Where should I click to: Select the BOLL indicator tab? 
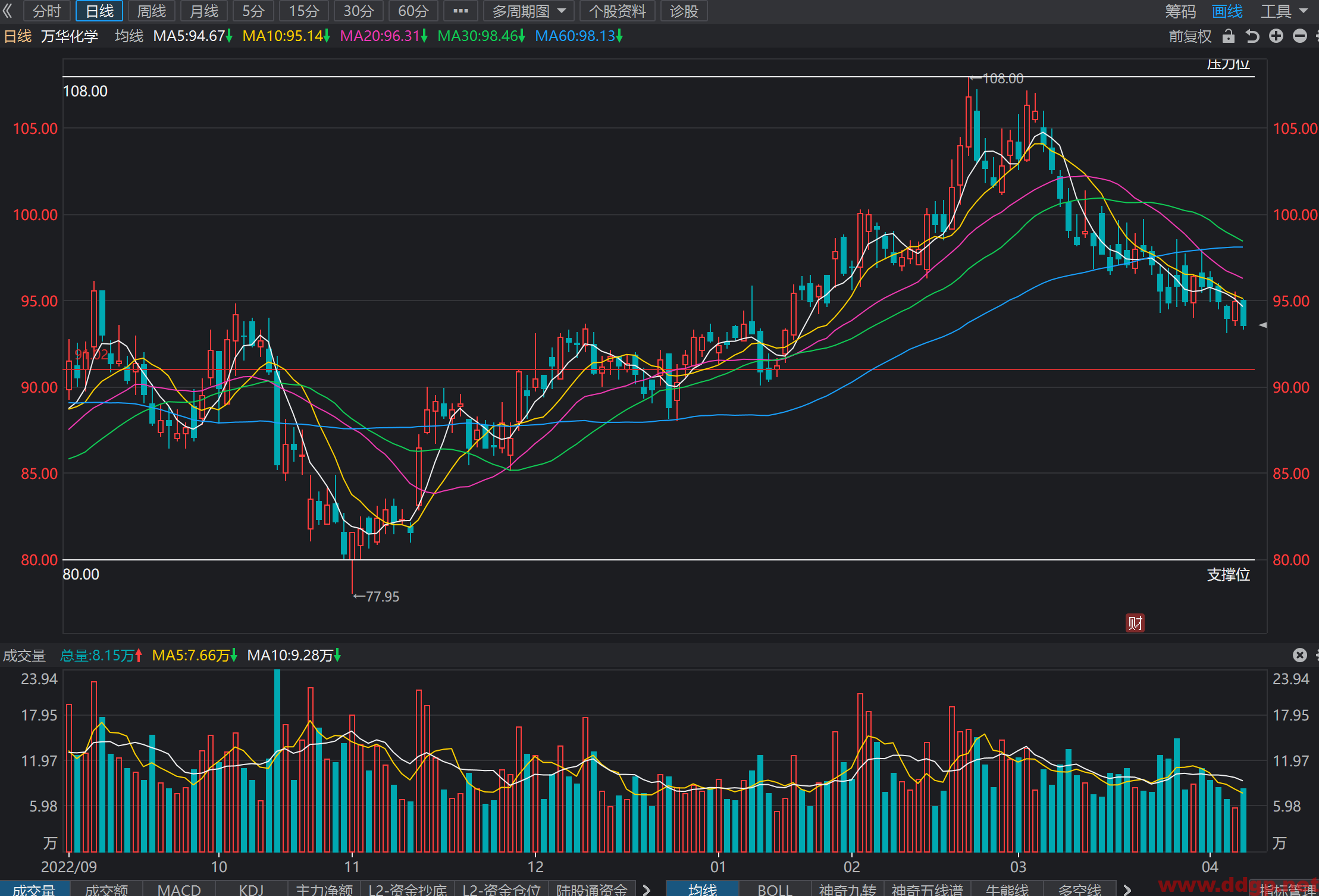click(x=775, y=889)
